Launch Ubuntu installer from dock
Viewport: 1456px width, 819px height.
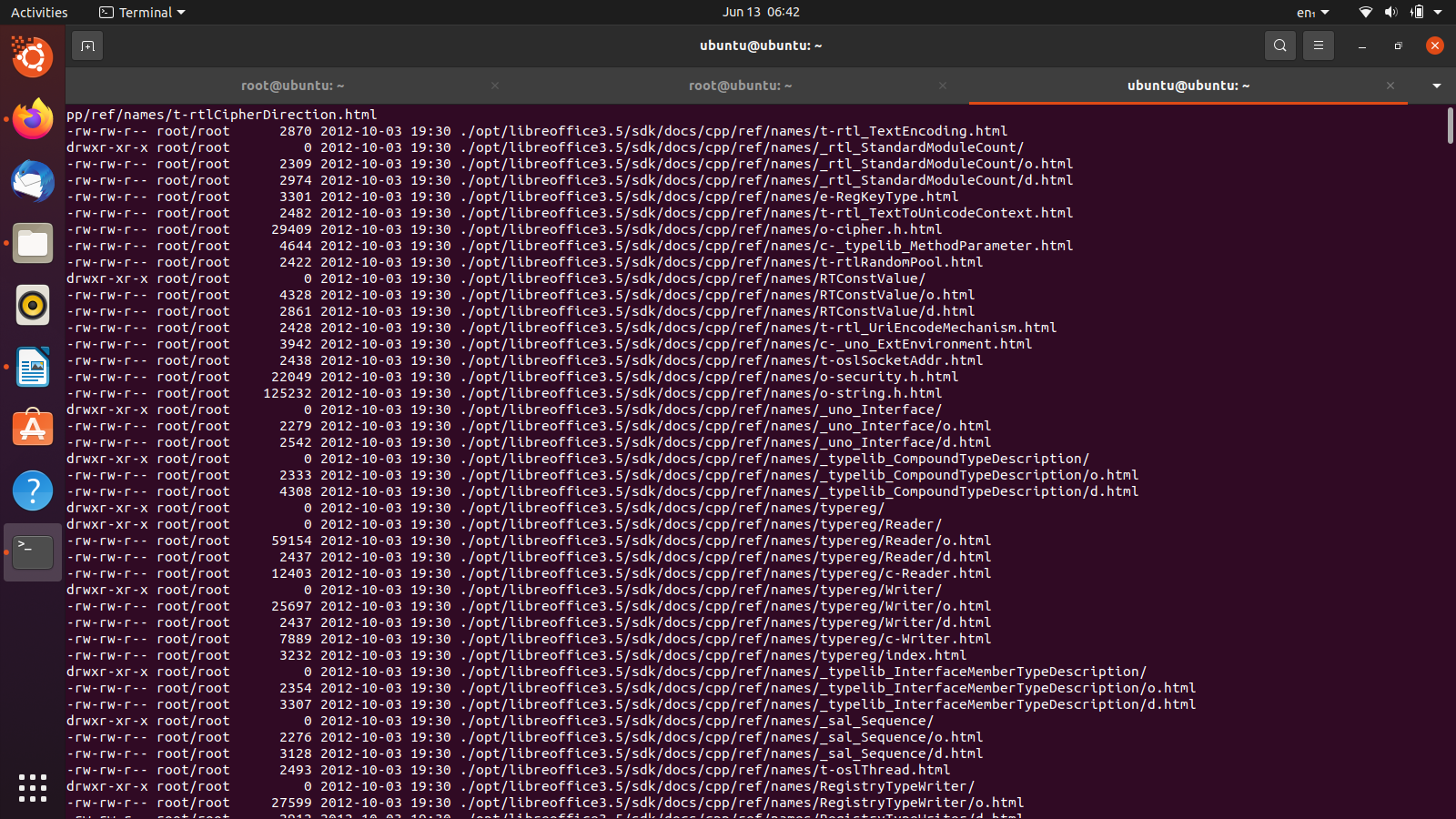click(x=33, y=57)
